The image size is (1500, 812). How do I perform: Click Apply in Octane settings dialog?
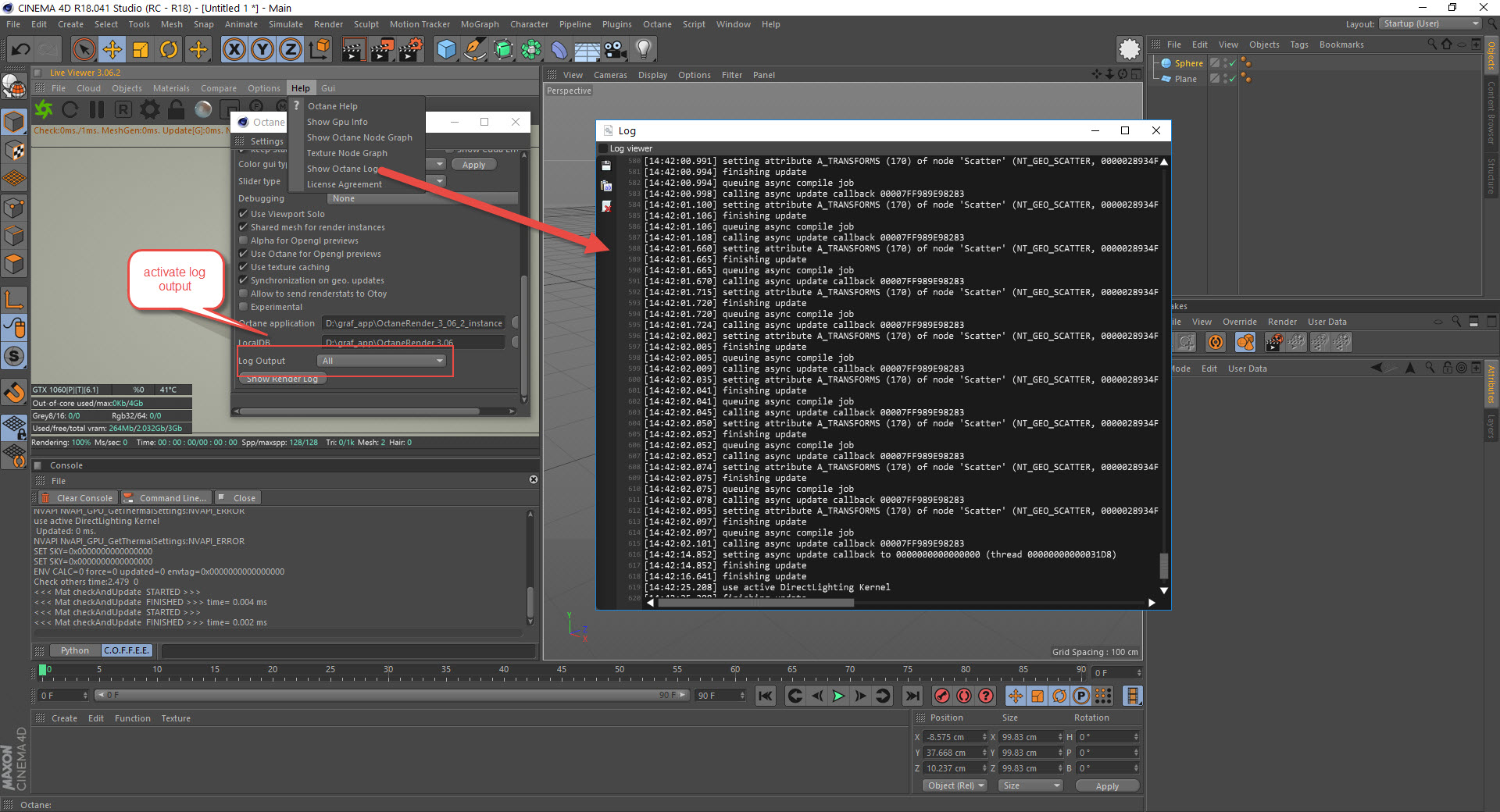473,165
